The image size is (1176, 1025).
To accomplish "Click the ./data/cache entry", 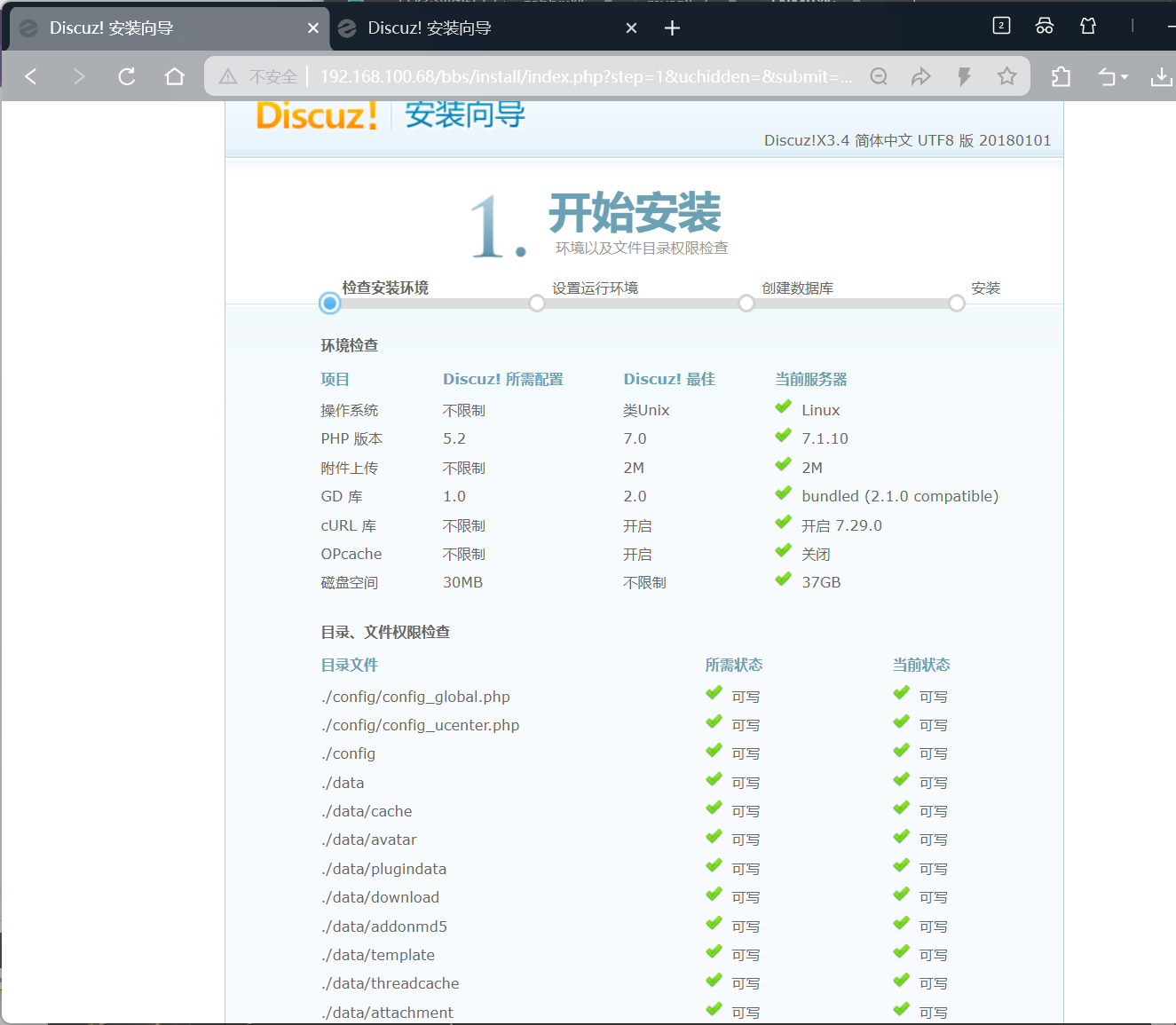I will click(x=367, y=811).
